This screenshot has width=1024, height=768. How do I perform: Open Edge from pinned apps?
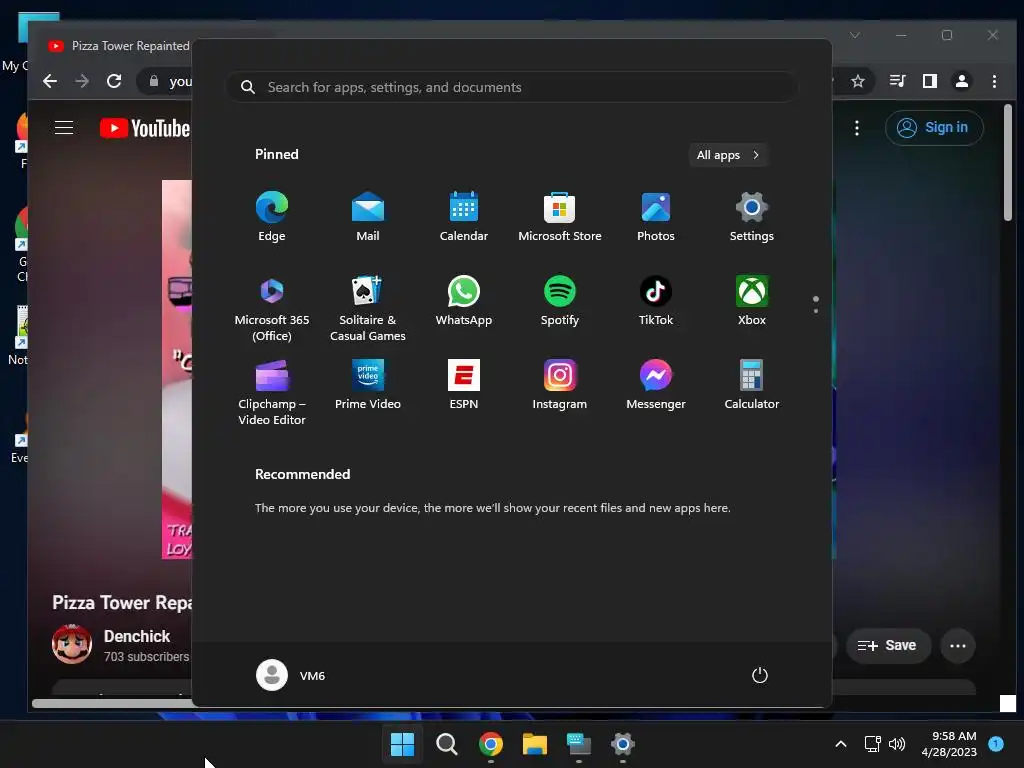pos(272,217)
